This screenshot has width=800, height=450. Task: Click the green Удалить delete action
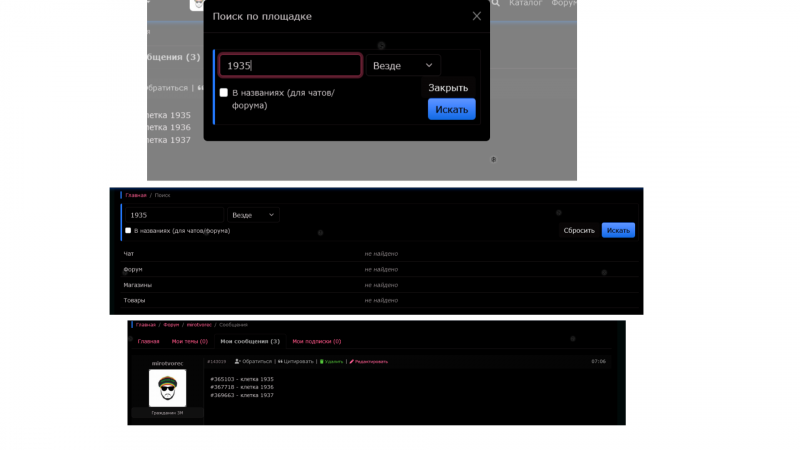pos(332,361)
